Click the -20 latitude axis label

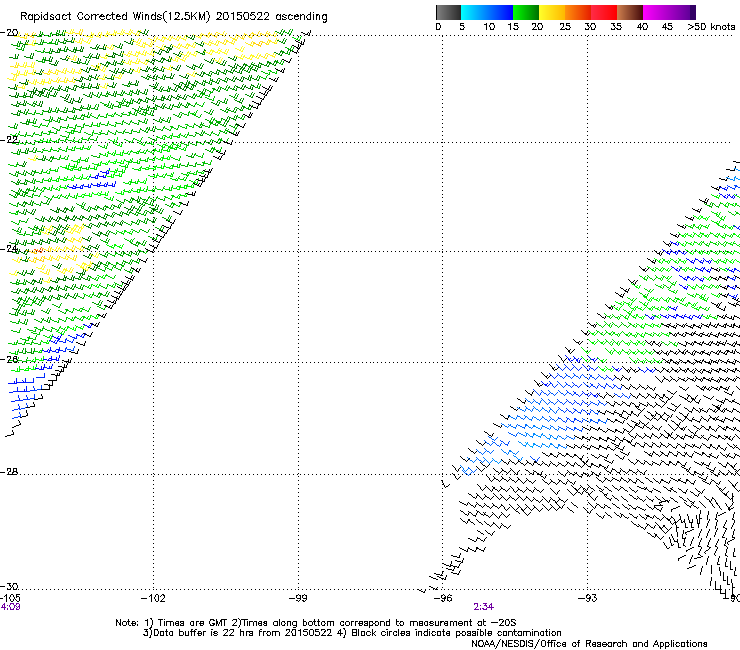coord(9,33)
